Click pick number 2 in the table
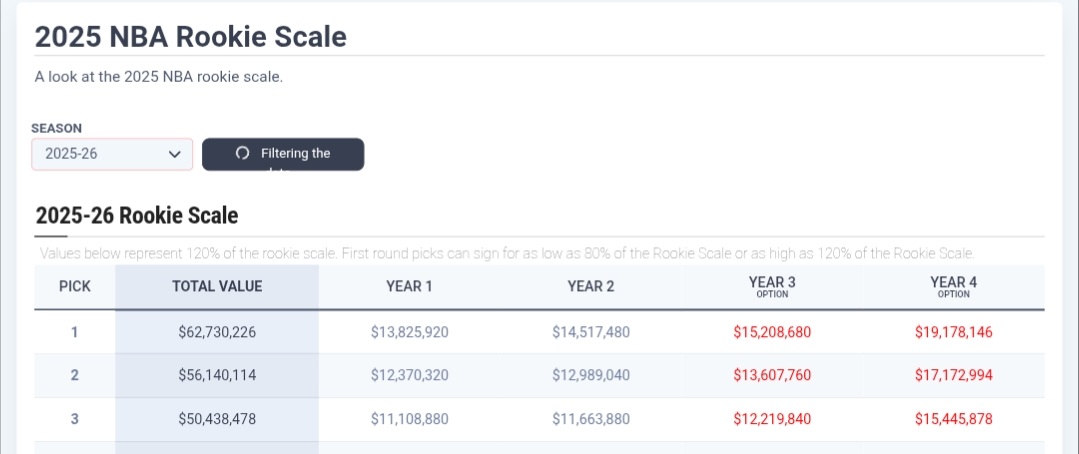This screenshot has width=1079, height=454. tap(75, 376)
